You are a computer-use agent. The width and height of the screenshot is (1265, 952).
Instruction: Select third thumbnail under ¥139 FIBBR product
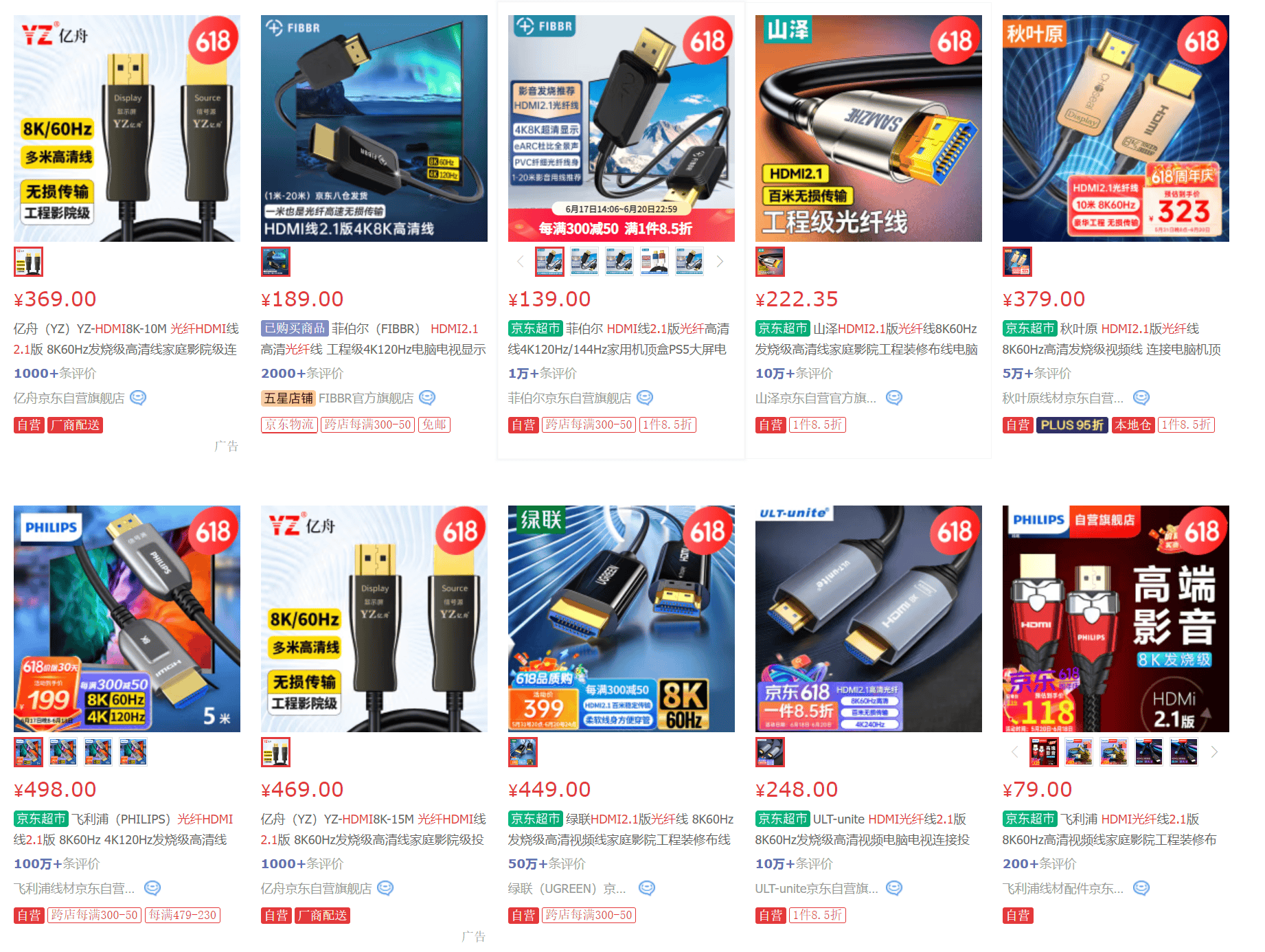619,262
